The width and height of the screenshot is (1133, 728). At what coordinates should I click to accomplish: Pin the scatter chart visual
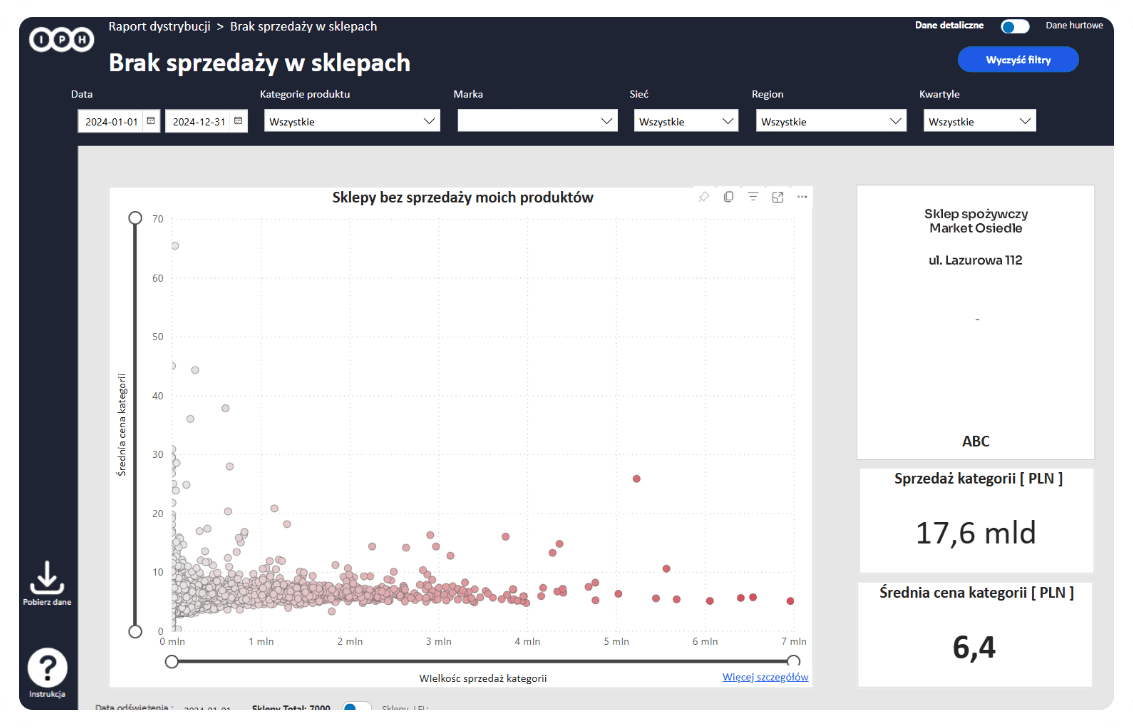pos(704,197)
